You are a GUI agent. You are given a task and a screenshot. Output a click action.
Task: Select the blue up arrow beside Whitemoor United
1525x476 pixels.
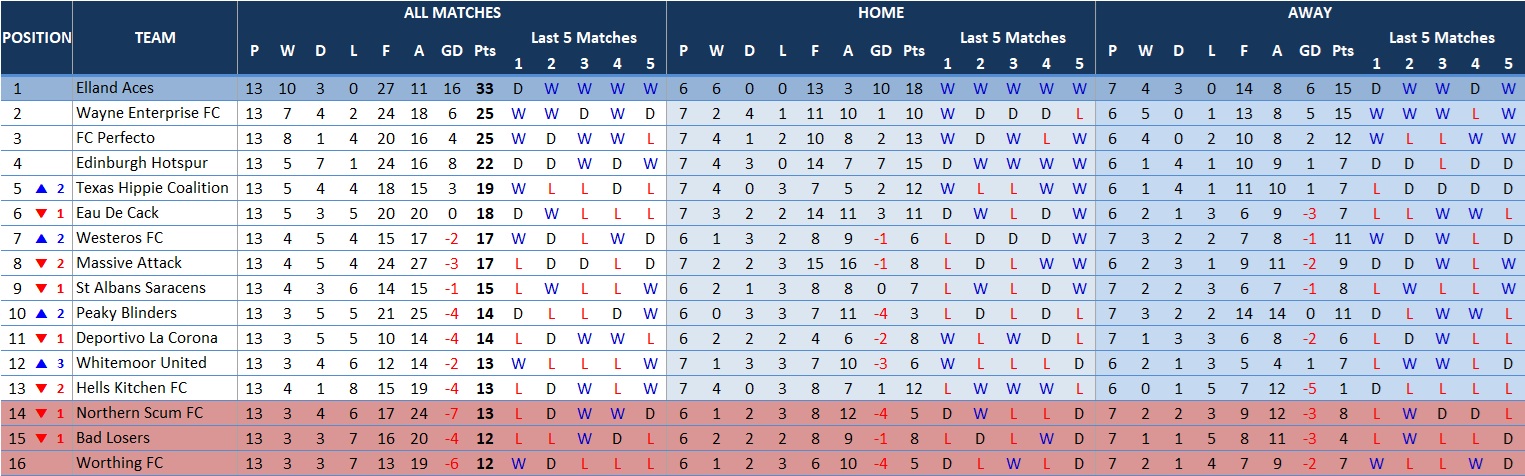click(42, 363)
